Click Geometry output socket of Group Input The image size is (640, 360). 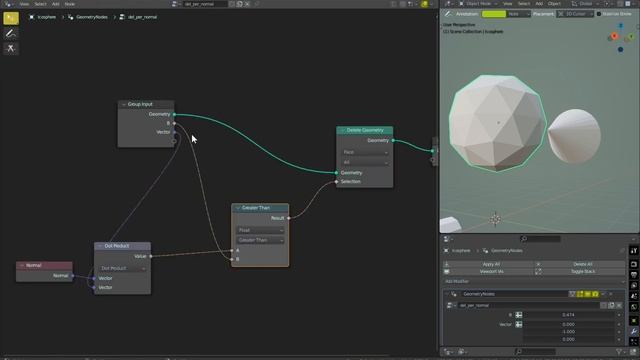click(174, 114)
